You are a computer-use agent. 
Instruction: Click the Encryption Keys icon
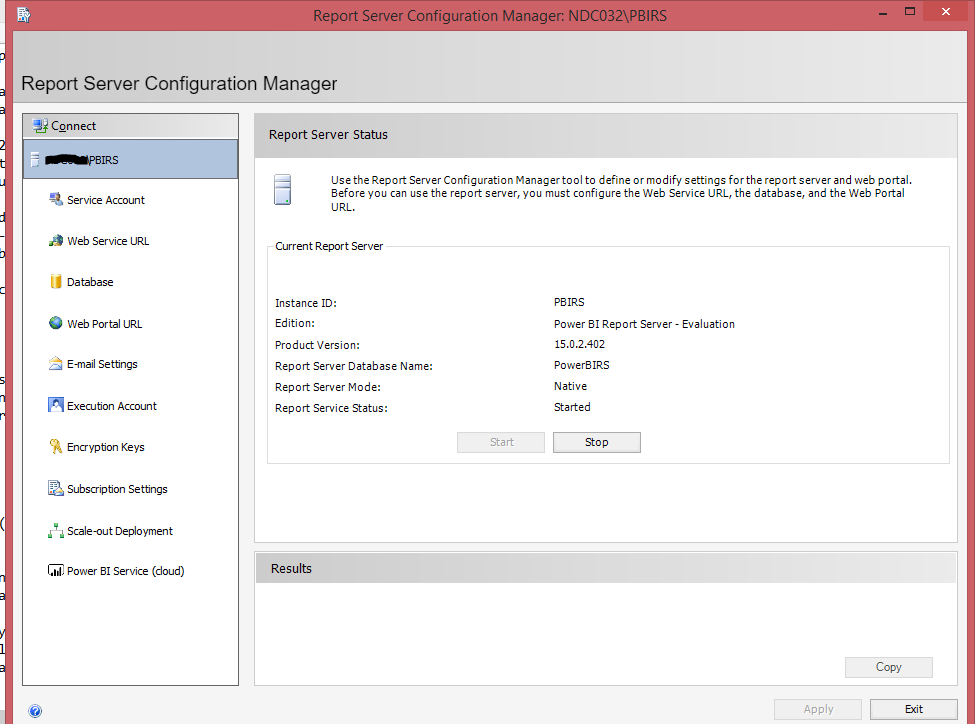click(56, 447)
